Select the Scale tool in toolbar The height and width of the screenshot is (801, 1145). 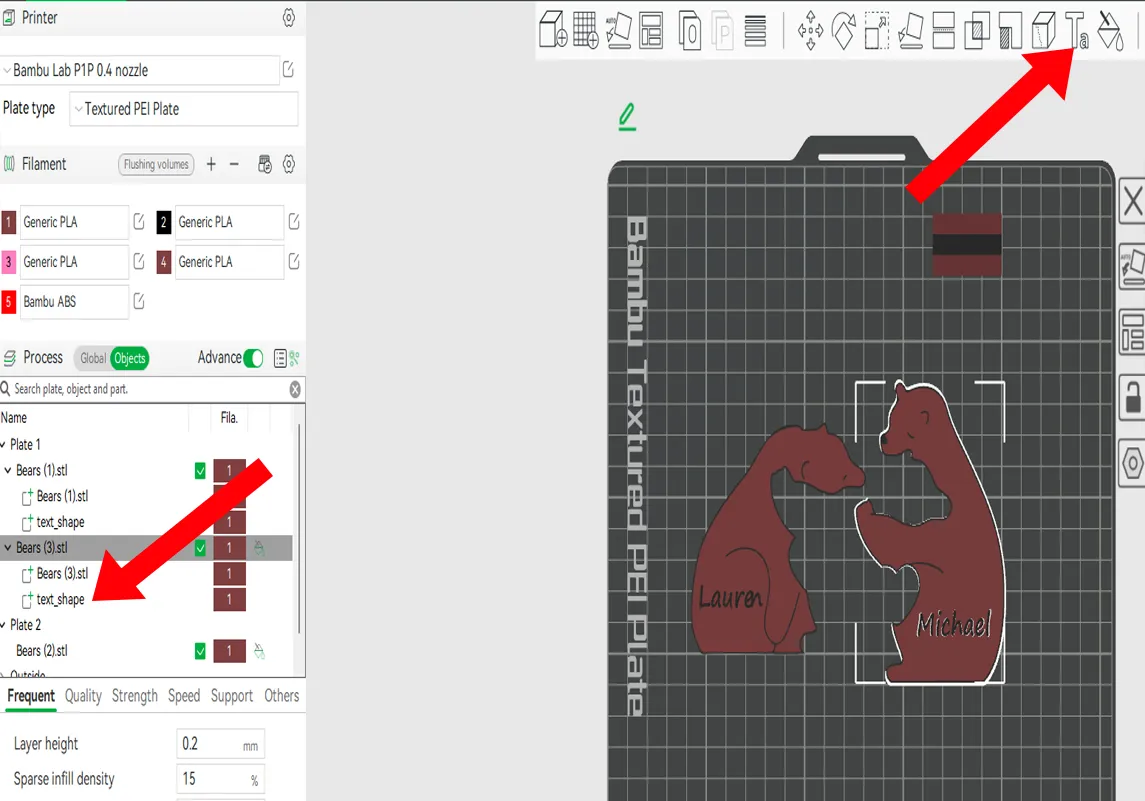(877, 31)
